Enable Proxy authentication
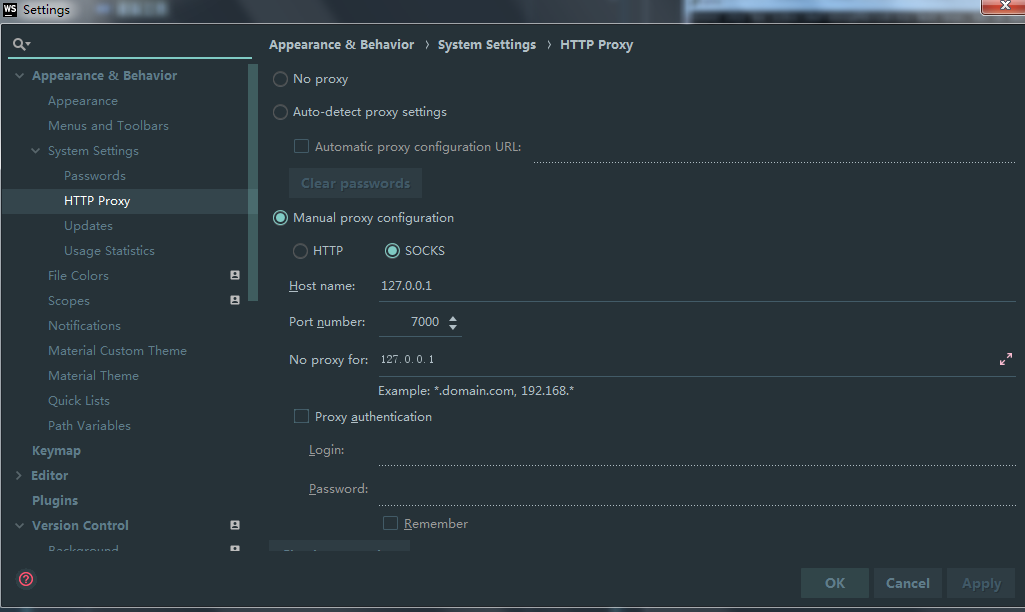 (x=301, y=416)
